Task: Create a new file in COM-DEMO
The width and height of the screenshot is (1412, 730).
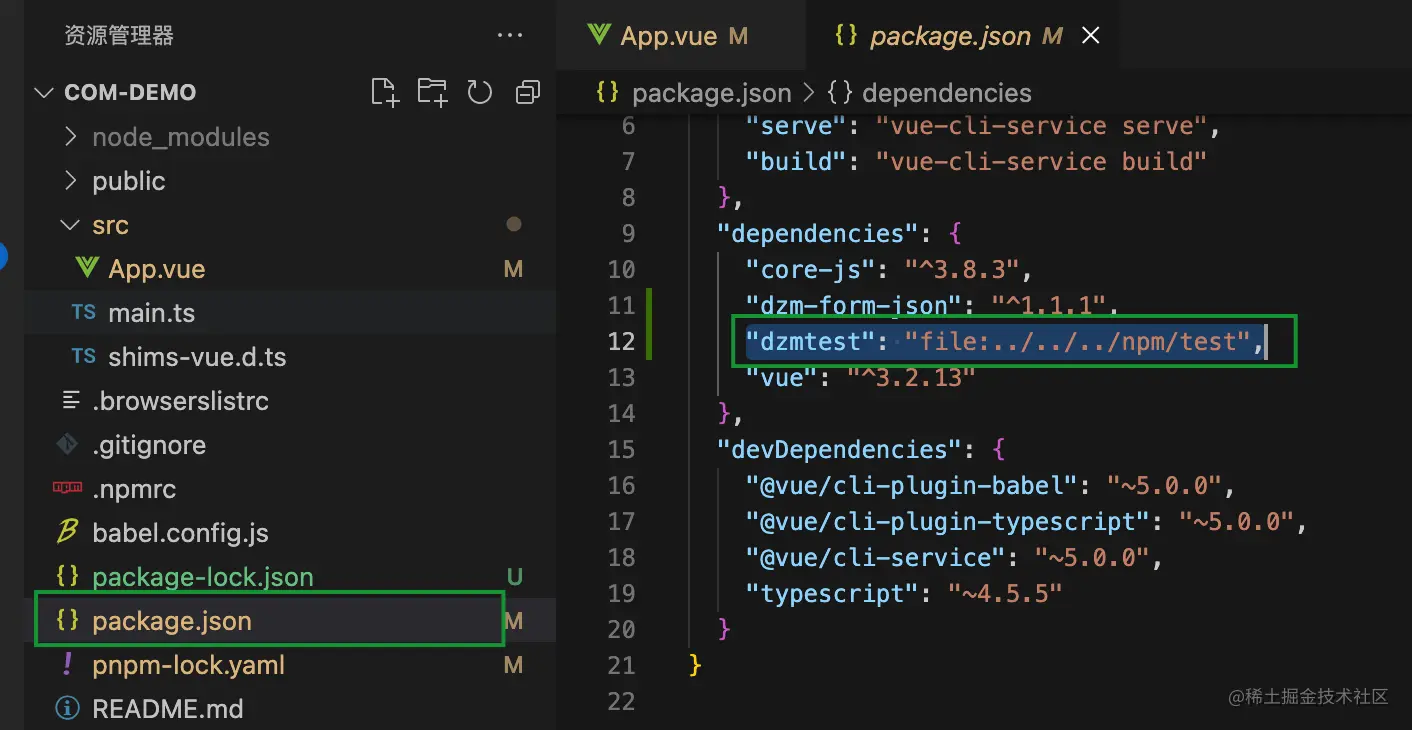Action: [x=385, y=92]
